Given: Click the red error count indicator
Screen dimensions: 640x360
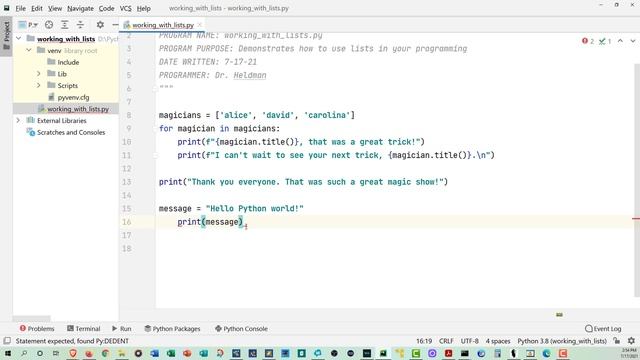Looking at the screenshot, I should click(588, 41).
